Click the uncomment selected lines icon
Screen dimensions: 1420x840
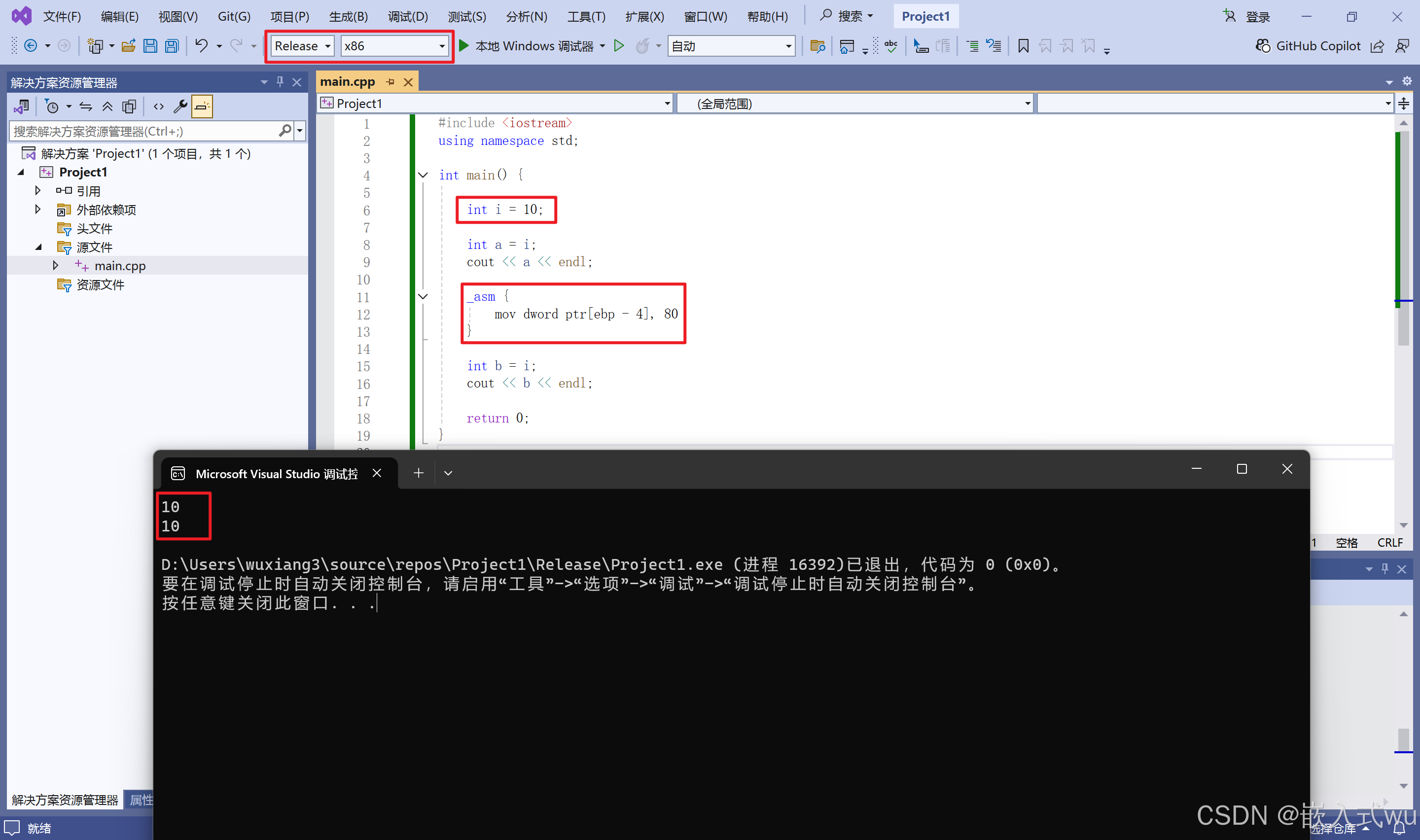point(994,46)
